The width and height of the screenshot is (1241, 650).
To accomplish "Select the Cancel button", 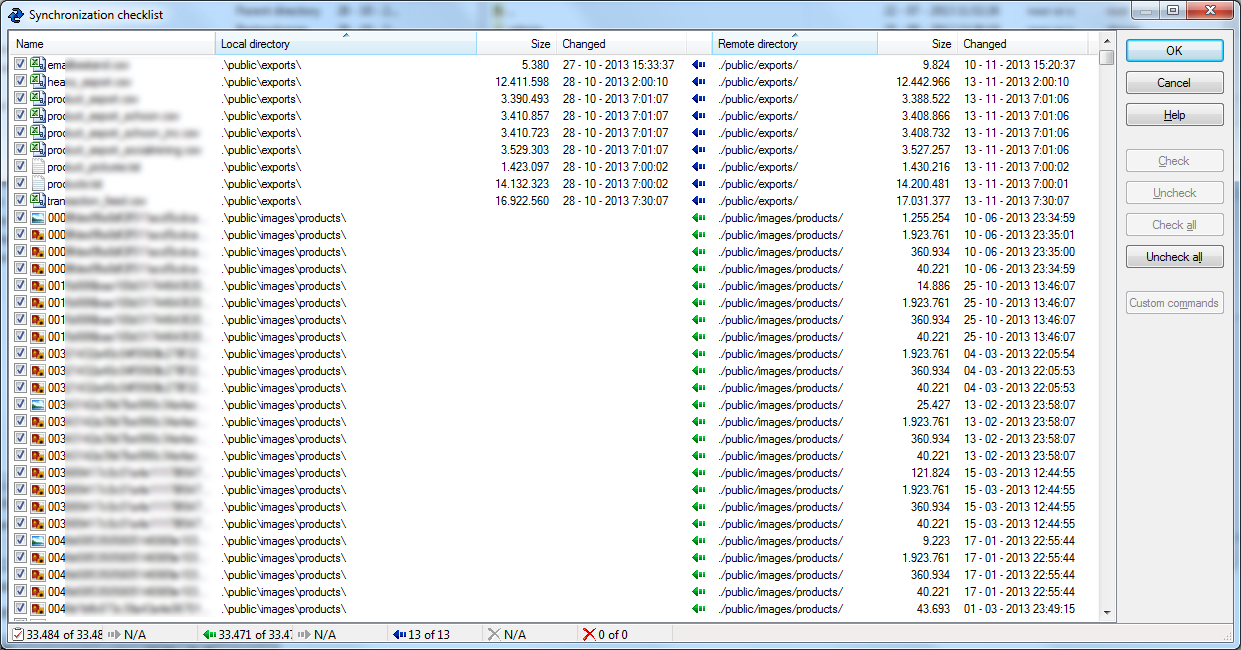I will (x=1174, y=82).
